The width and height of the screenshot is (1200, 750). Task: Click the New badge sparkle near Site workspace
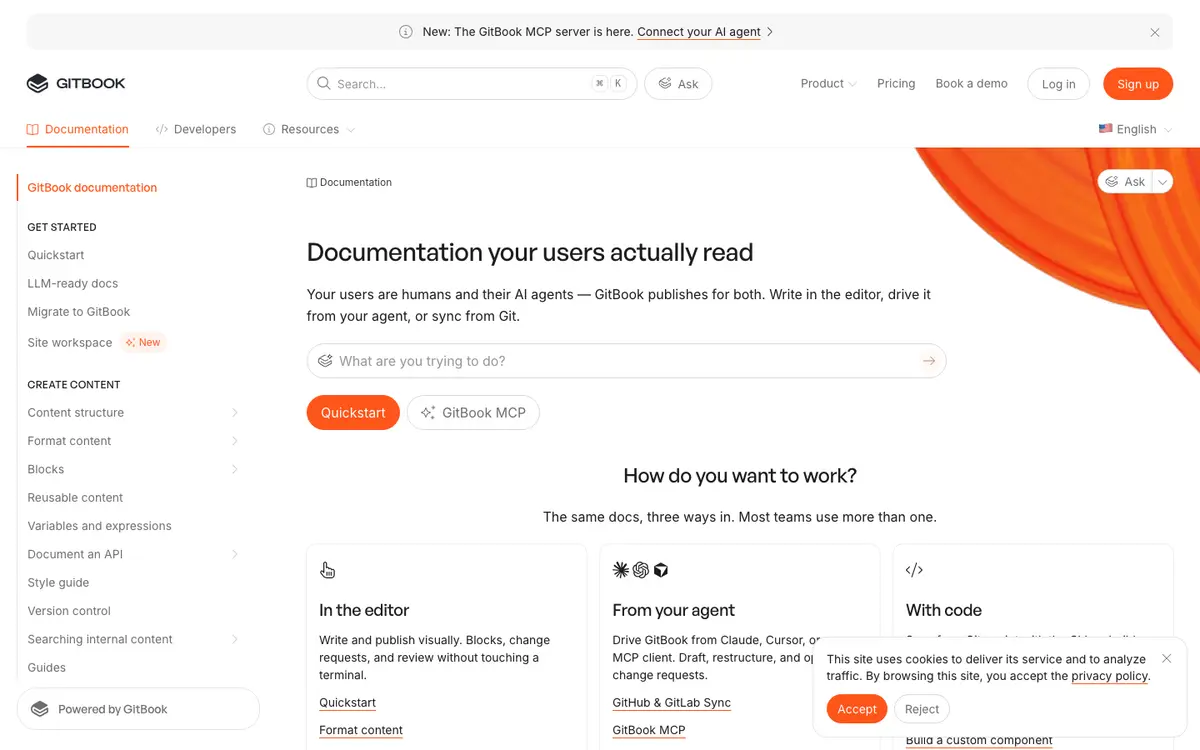click(130, 342)
